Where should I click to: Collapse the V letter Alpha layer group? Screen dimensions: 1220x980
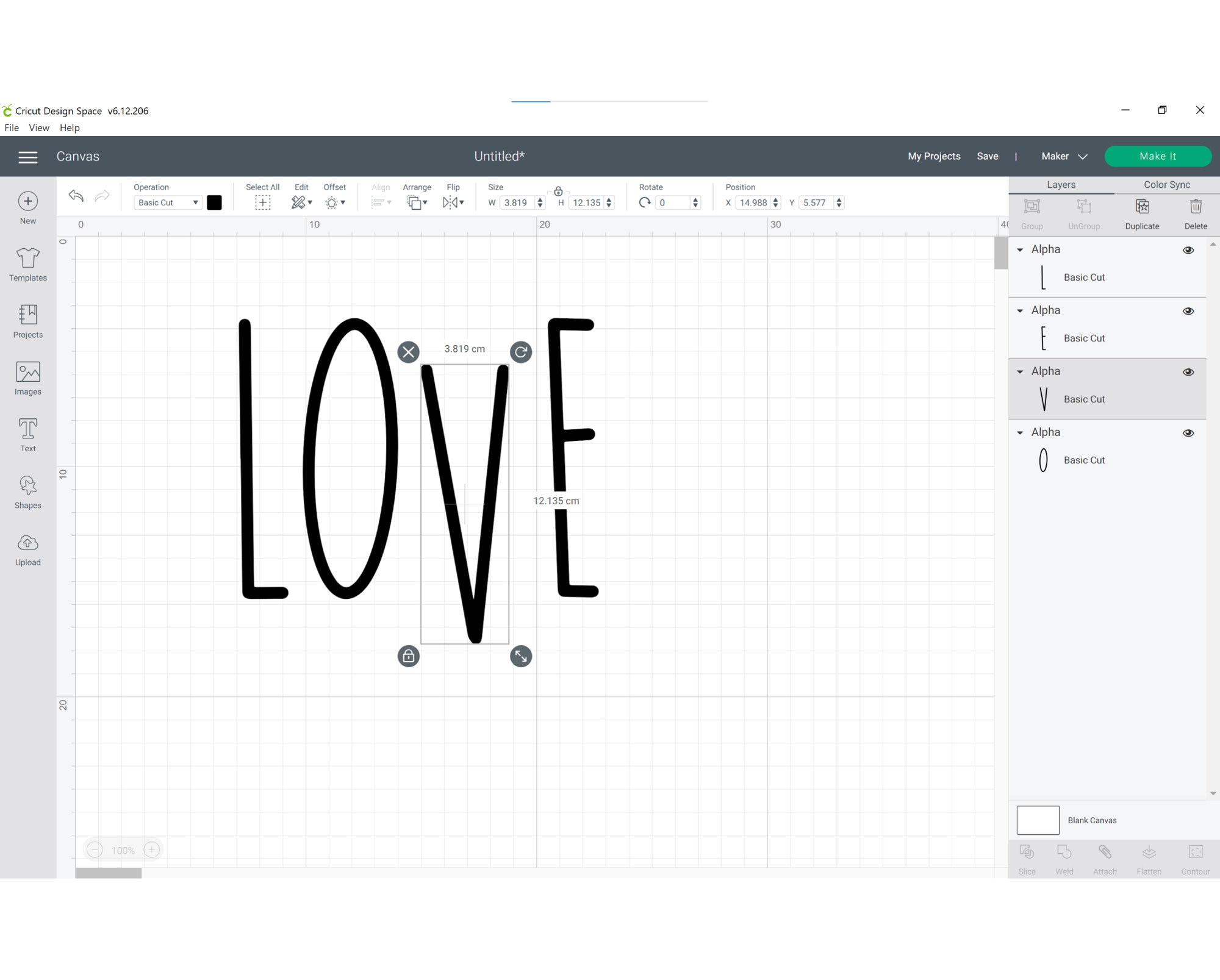click(1020, 372)
